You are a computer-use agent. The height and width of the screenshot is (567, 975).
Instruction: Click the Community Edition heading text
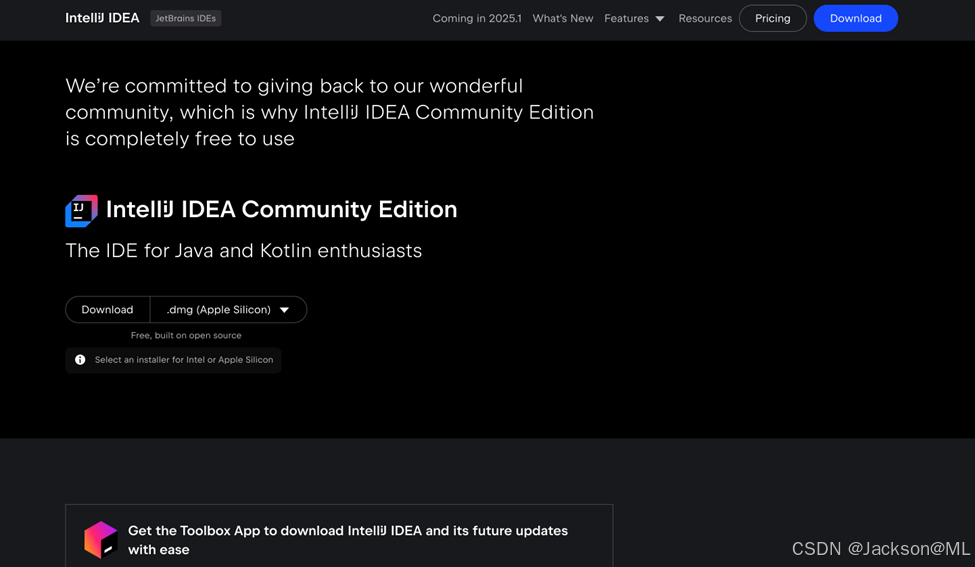point(281,210)
